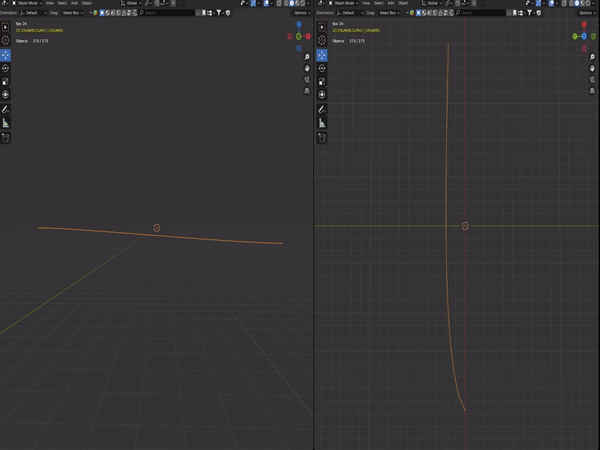Select the Annotate tool in right viewport
The width and height of the screenshot is (600, 450).
(322, 110)
